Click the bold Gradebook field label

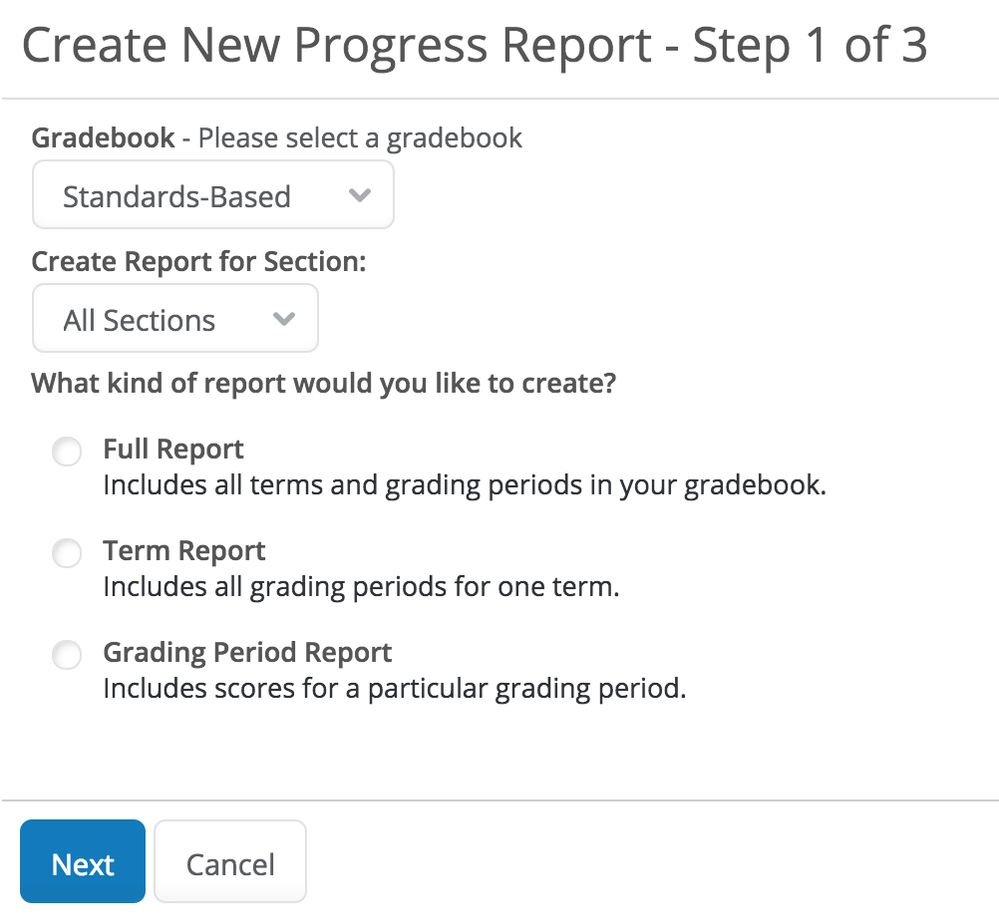pyautogui.click(x=103, y=138)
